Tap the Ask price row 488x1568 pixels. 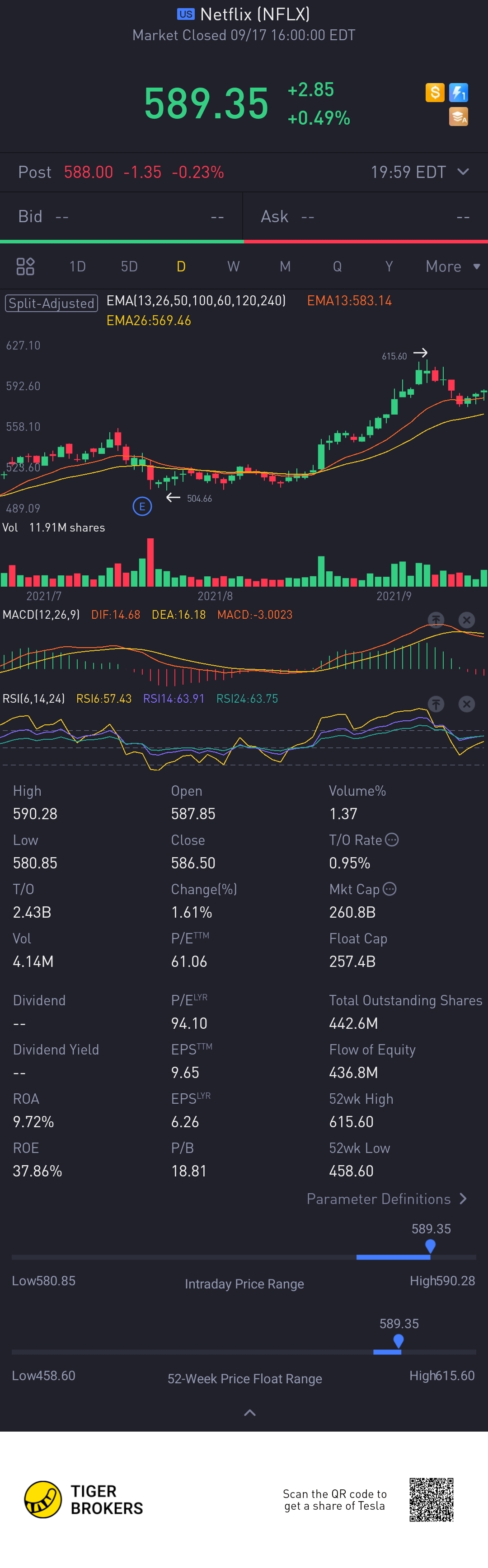tap(366, 217)
